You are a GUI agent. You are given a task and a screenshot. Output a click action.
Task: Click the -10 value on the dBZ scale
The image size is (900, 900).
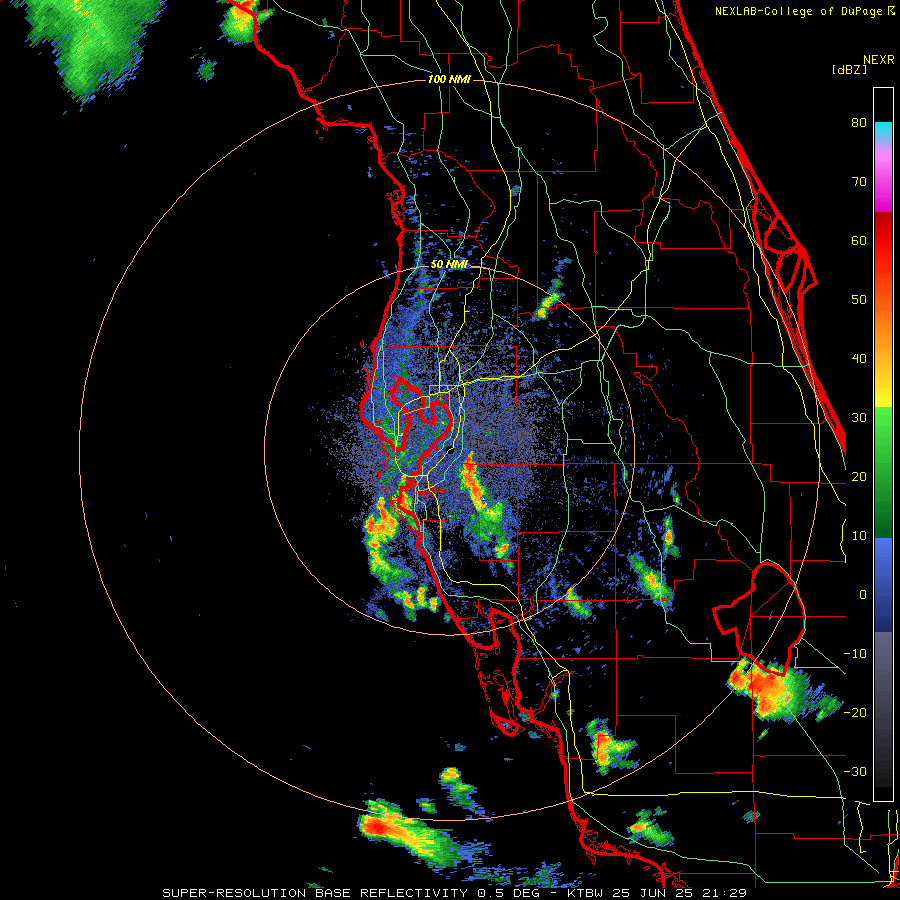pyautogui.click(x=855, y=654)
